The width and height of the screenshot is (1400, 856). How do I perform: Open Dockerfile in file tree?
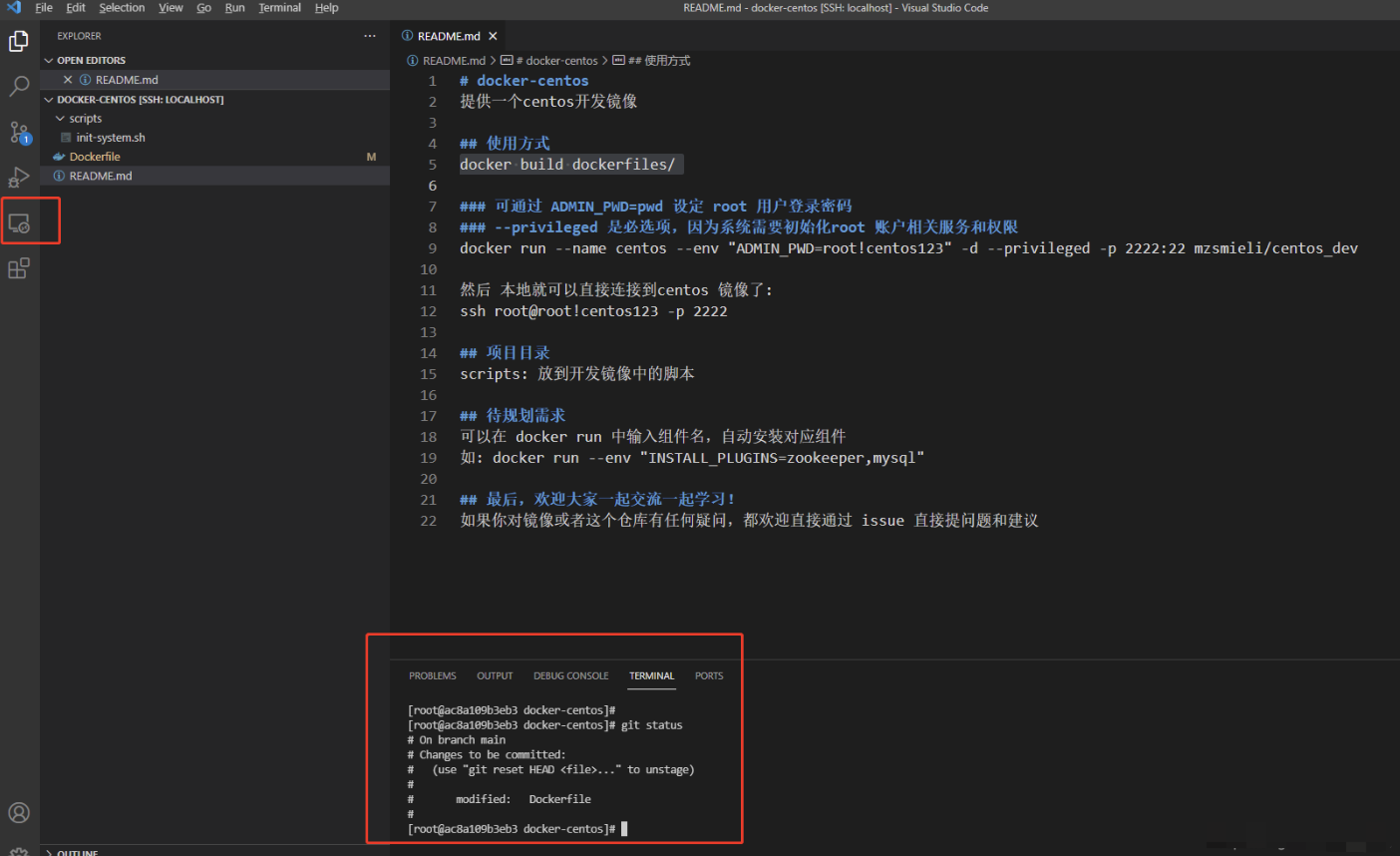click(95, 157)
